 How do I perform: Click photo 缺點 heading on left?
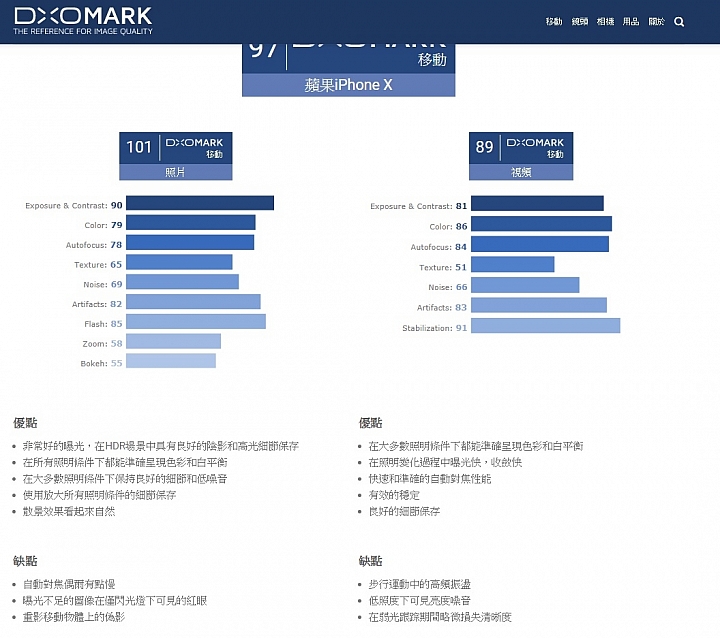(25, 561)
